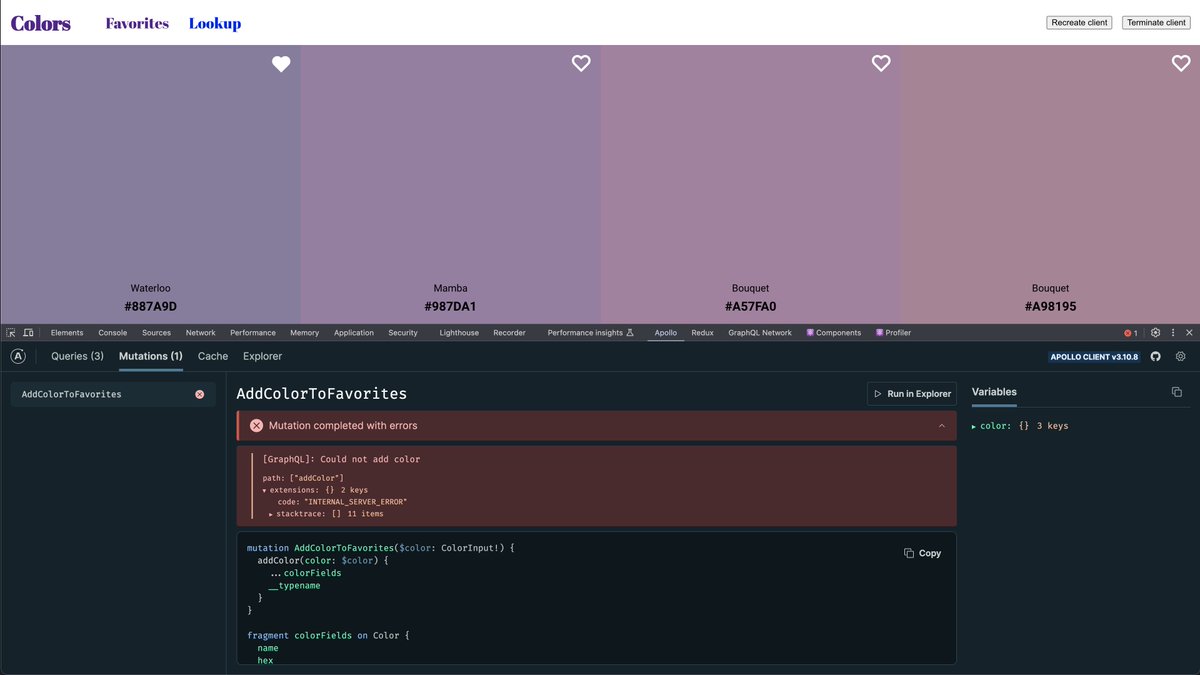Click the Apollo Client v3.10.8 badge
Screen dimensions: 1200x675
coord(1094,357)
